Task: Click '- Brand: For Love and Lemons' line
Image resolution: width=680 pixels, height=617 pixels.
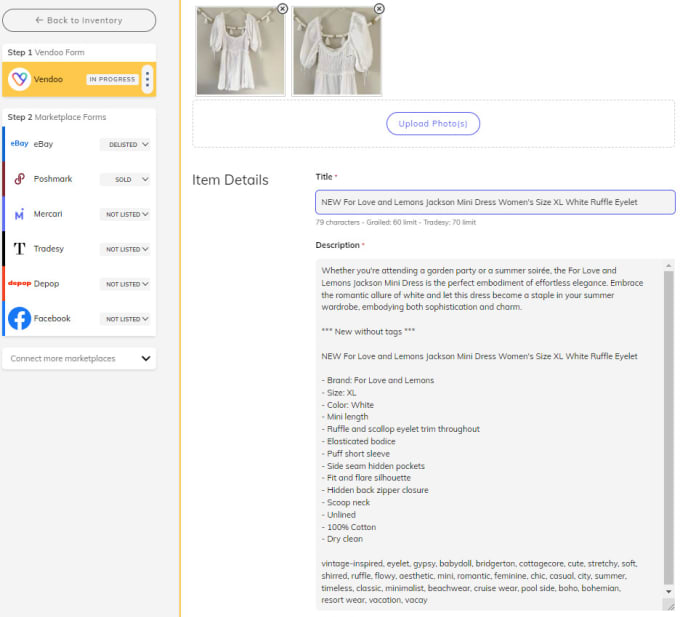Action: (378, 380)
